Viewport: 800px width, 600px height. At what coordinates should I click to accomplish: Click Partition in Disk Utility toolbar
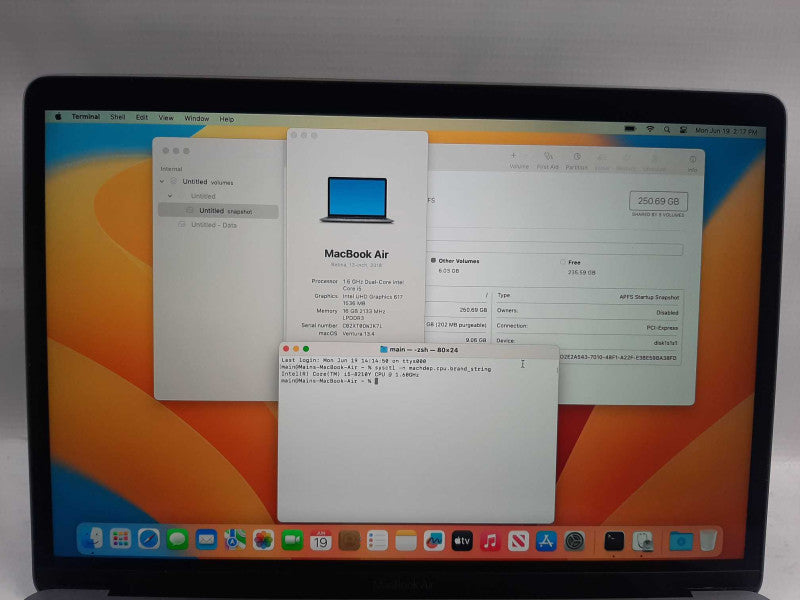coord(577,161)
